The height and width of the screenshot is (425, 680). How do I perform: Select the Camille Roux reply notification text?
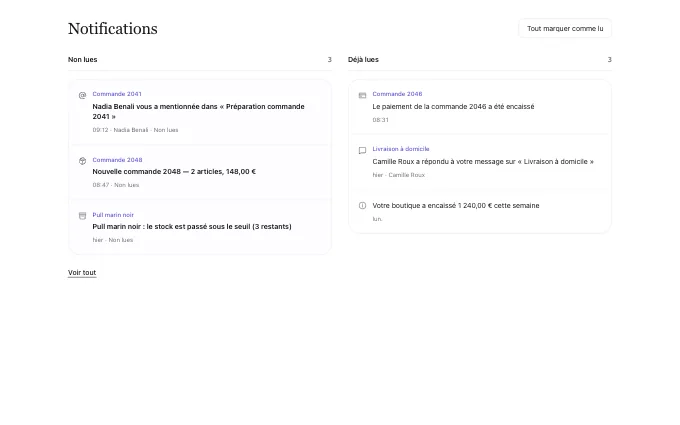[x=483, y=161]
